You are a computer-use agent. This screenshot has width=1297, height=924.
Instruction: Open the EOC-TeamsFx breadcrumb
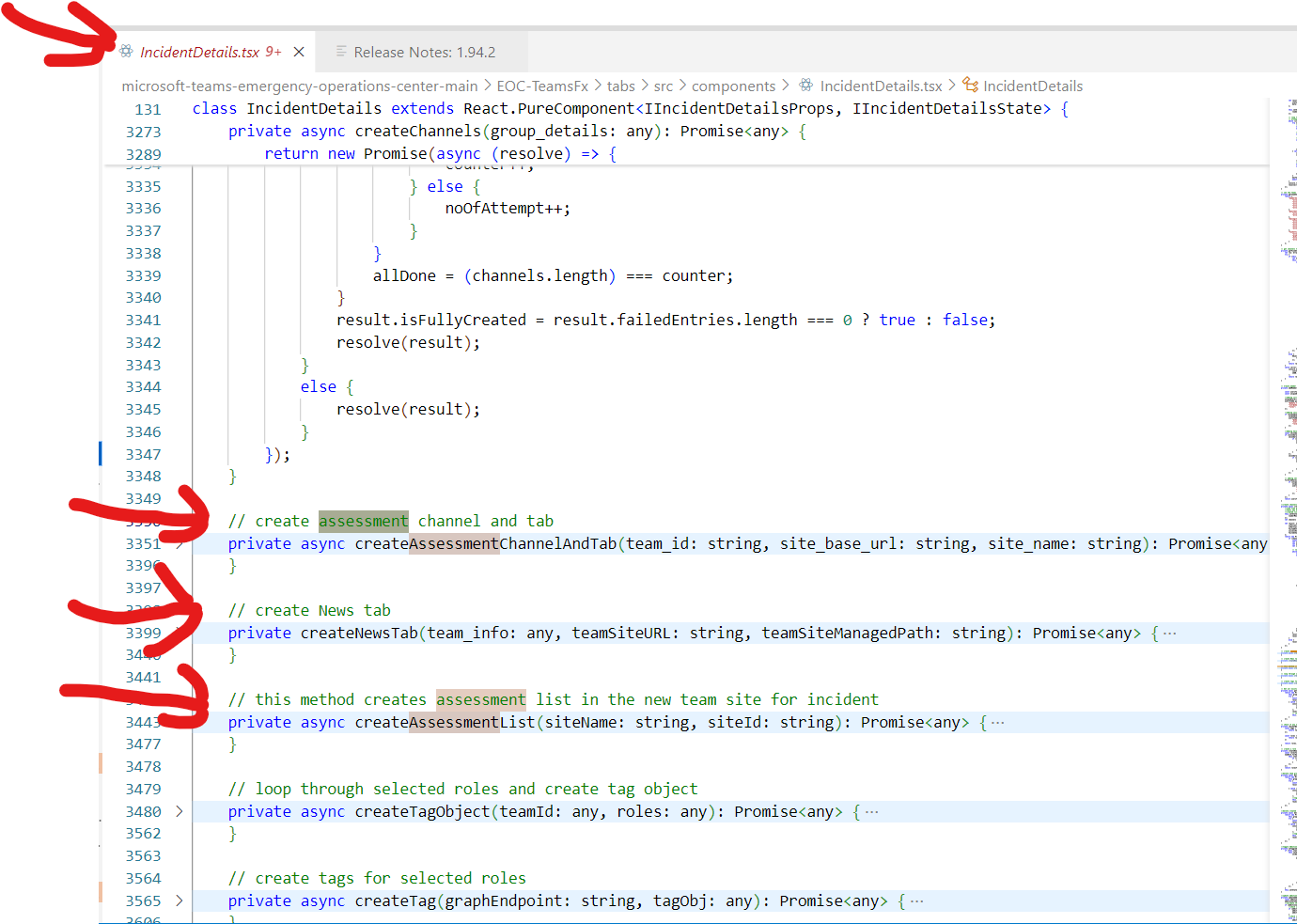(x=542, y=86)
